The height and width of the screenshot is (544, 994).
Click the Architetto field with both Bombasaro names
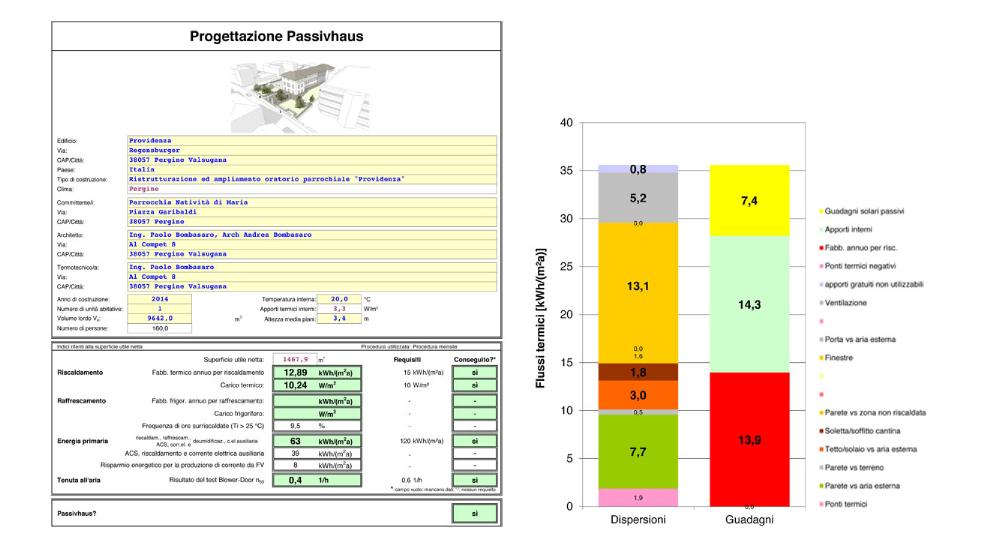click(x=312, y=235)
